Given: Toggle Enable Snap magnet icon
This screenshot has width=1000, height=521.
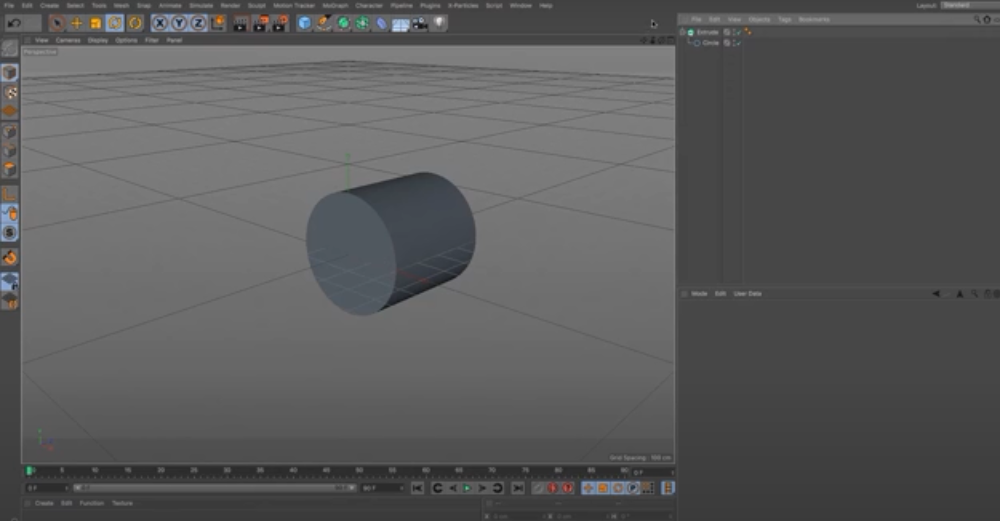Looking at the screenshot, I should click(x=10, y=257).
